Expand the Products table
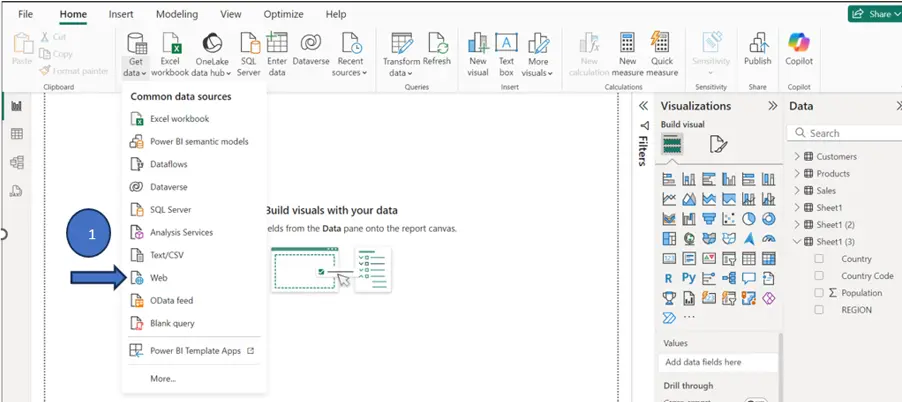The width and height of the screenshot is (902, 402). [797, 173]
